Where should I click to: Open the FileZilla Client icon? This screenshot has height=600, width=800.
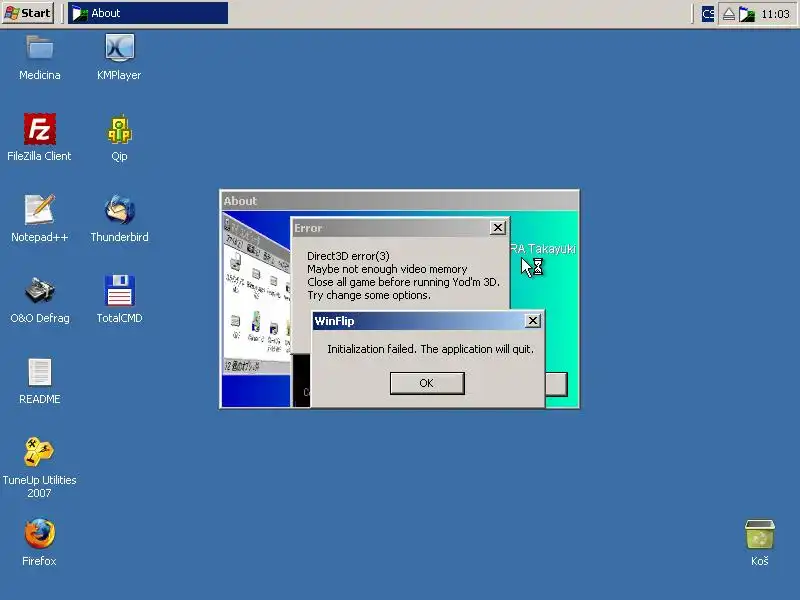(40, 129)
